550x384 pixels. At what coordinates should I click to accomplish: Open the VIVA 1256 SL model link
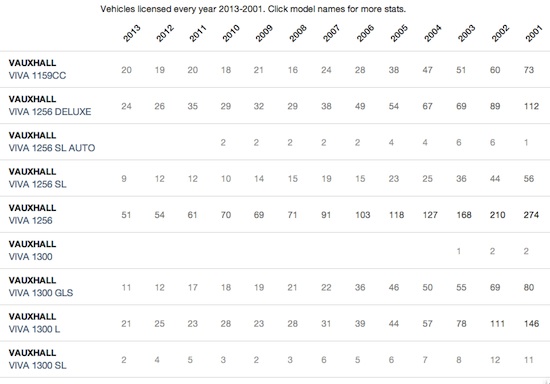pos(38,184)
